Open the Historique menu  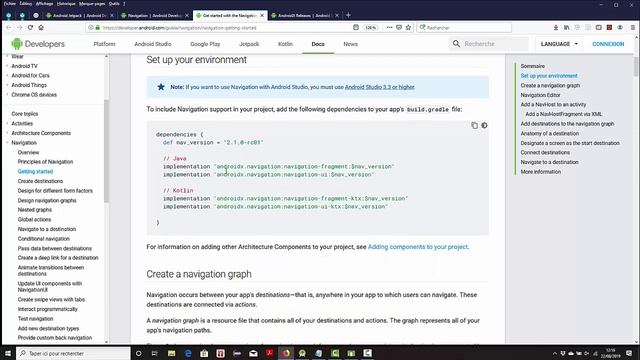tap(66, 4)
